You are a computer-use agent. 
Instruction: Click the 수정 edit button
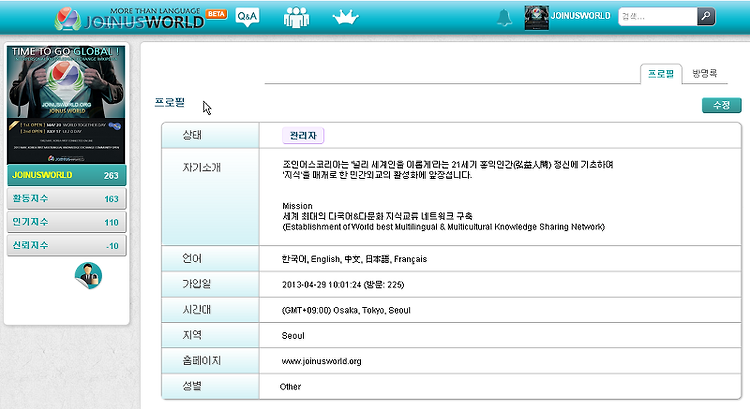pos(721,105)
